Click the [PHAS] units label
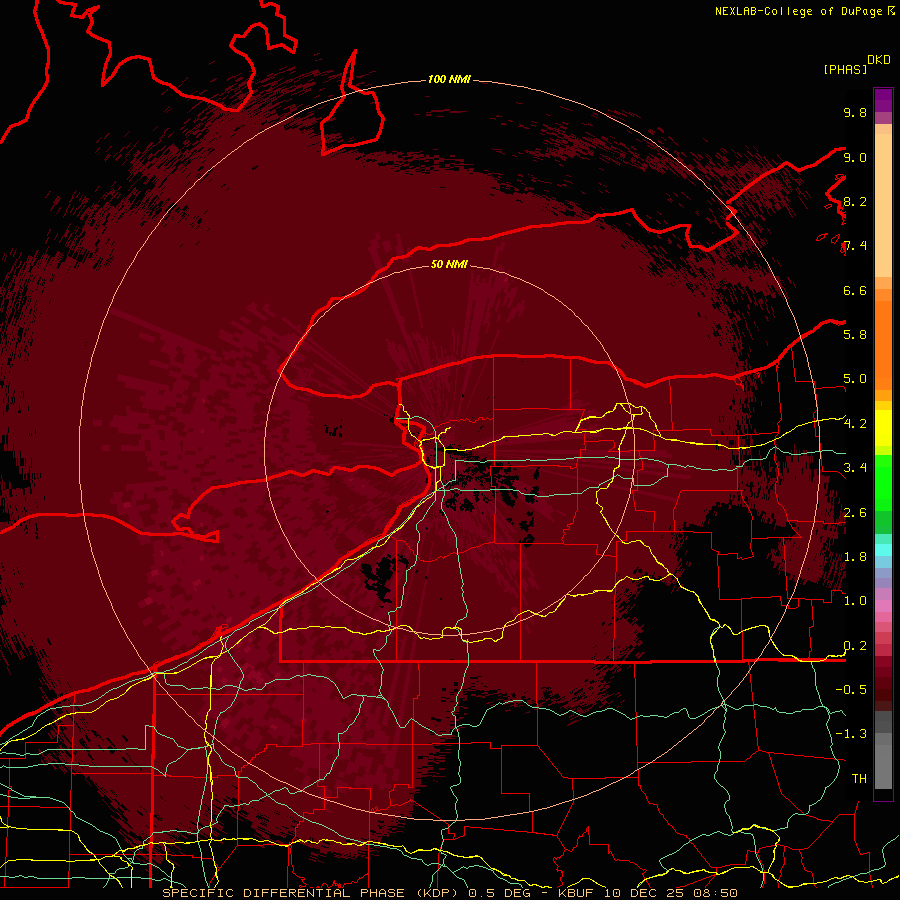Screen dimensions: 900x900 click(845, 69)
